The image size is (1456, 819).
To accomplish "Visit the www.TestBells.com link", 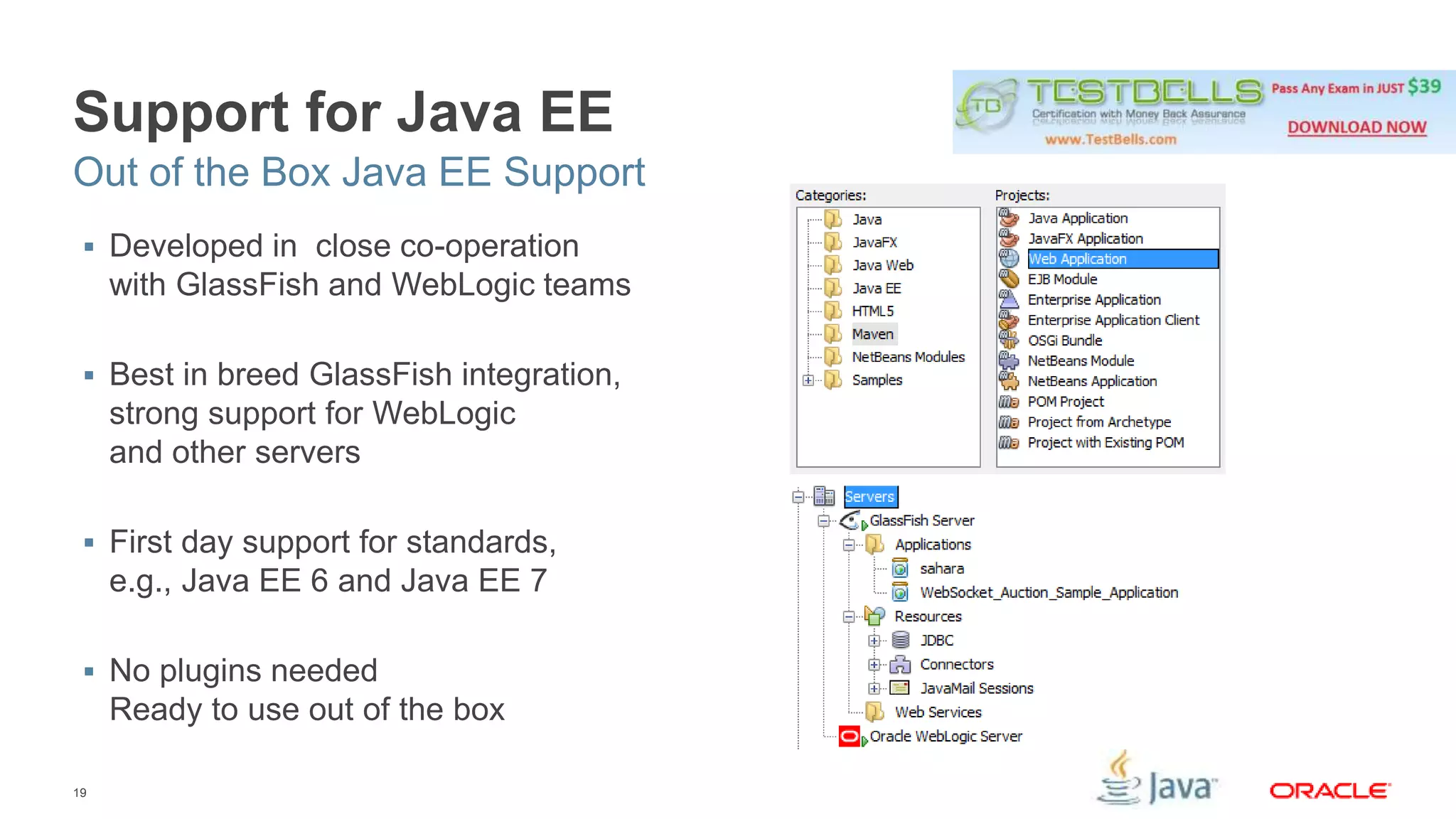I will point(1110,139).
